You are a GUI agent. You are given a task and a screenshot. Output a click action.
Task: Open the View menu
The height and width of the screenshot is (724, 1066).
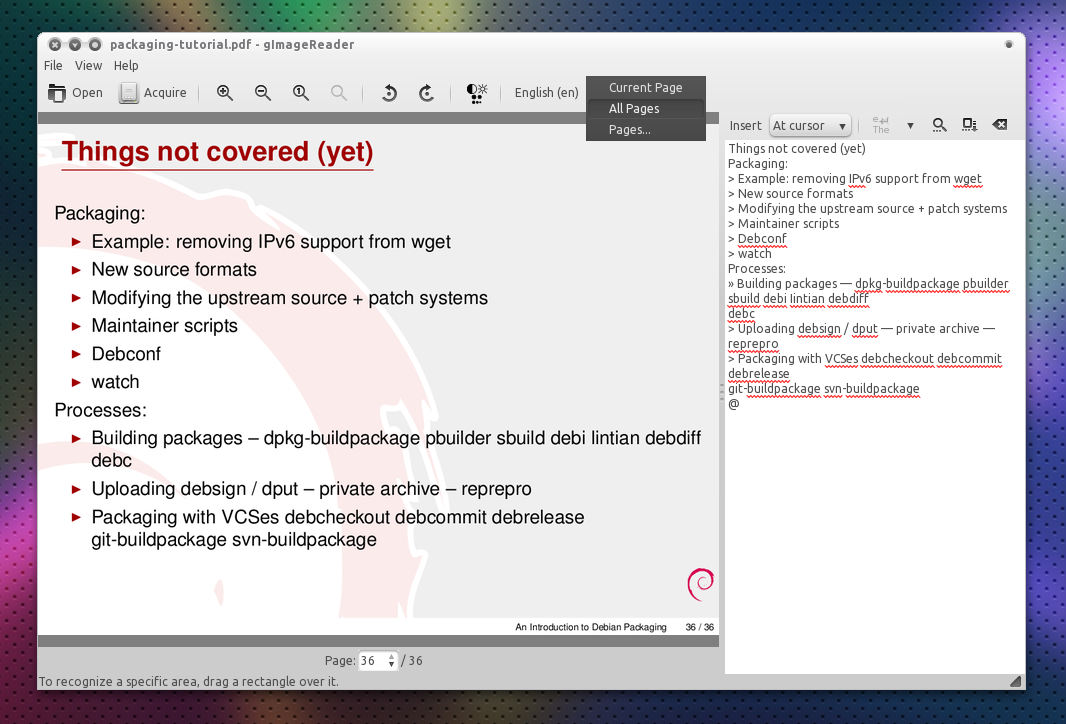[x=88, y=65]
